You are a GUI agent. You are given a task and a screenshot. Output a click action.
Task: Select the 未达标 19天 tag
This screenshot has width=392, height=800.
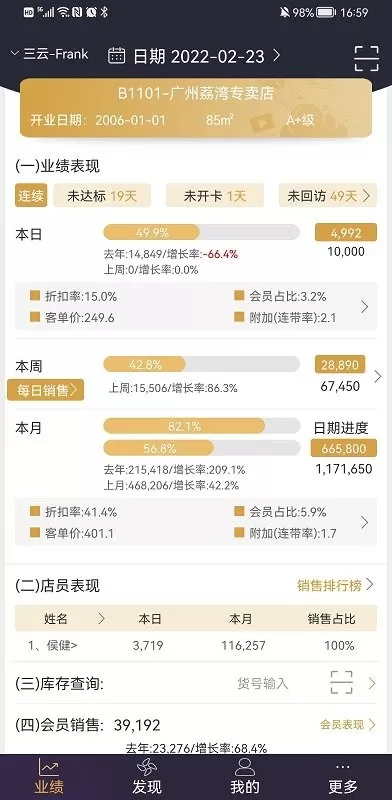(102, 195)
